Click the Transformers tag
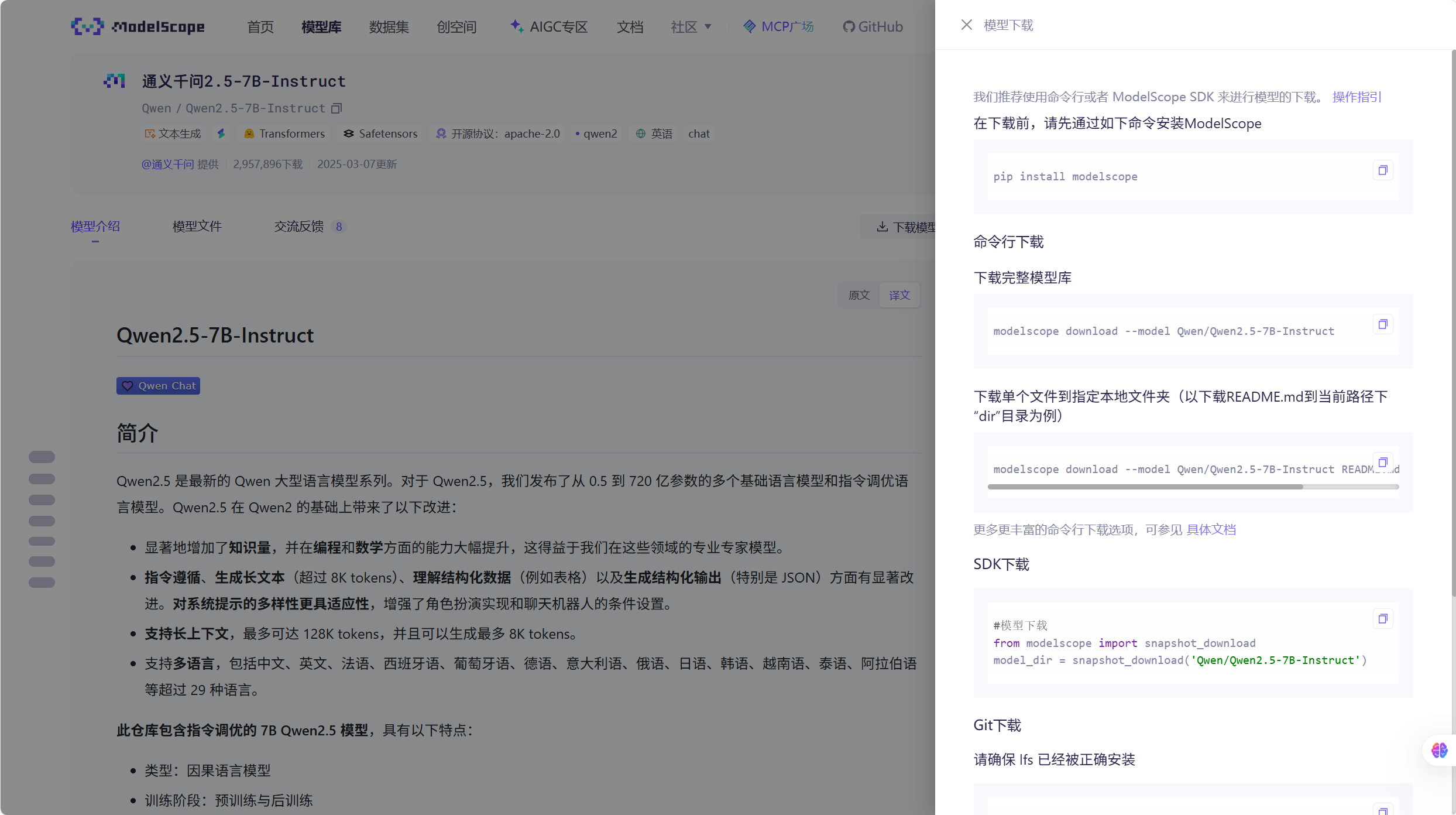Viewport: 1456px width, 815px height. coord(284,133)
